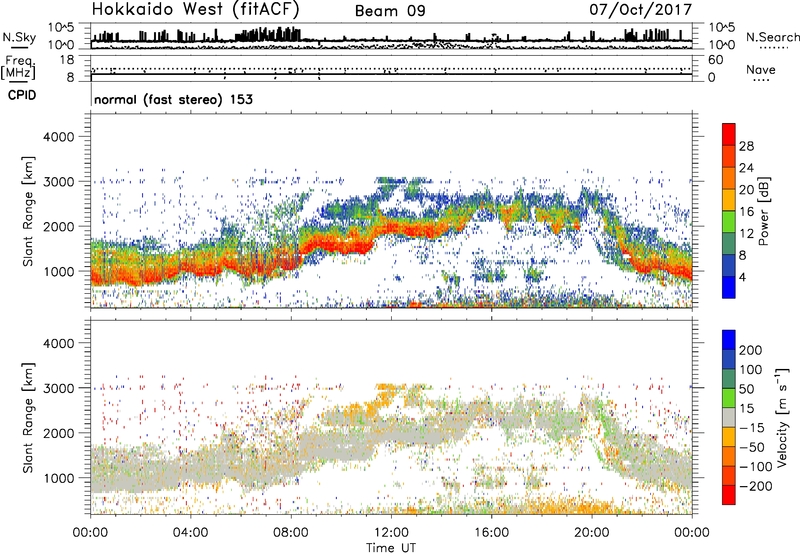Click the 'N.Search' legend label
The height and width of the screenshot is (554, 800).
pos(772,37)
